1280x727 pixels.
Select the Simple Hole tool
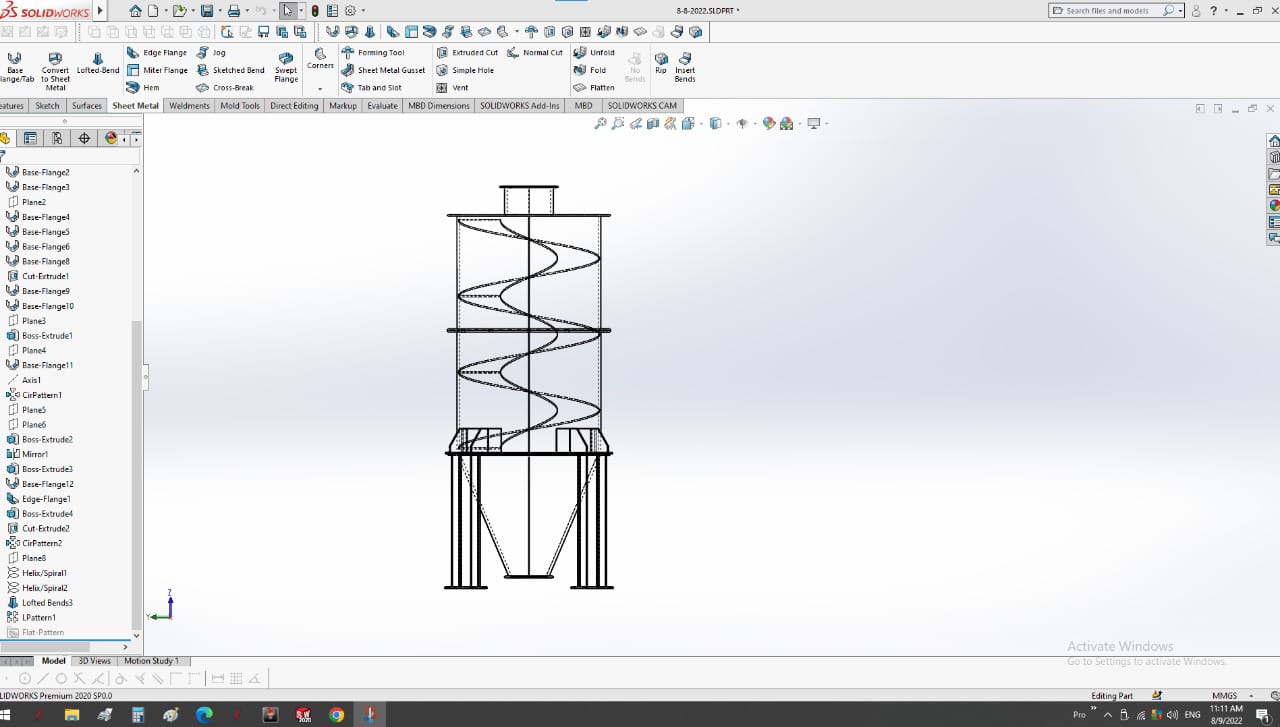click(465, 71)
